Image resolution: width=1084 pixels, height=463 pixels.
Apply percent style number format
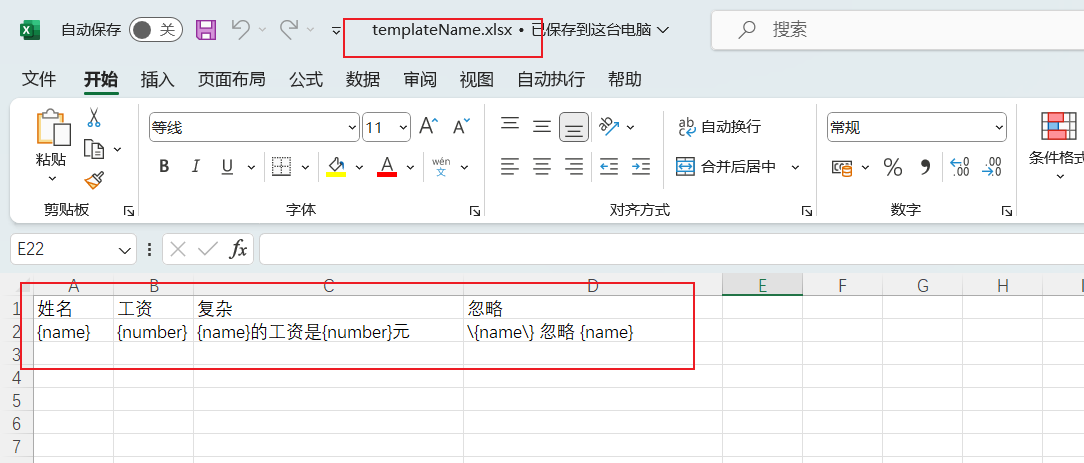pos(893,167)
